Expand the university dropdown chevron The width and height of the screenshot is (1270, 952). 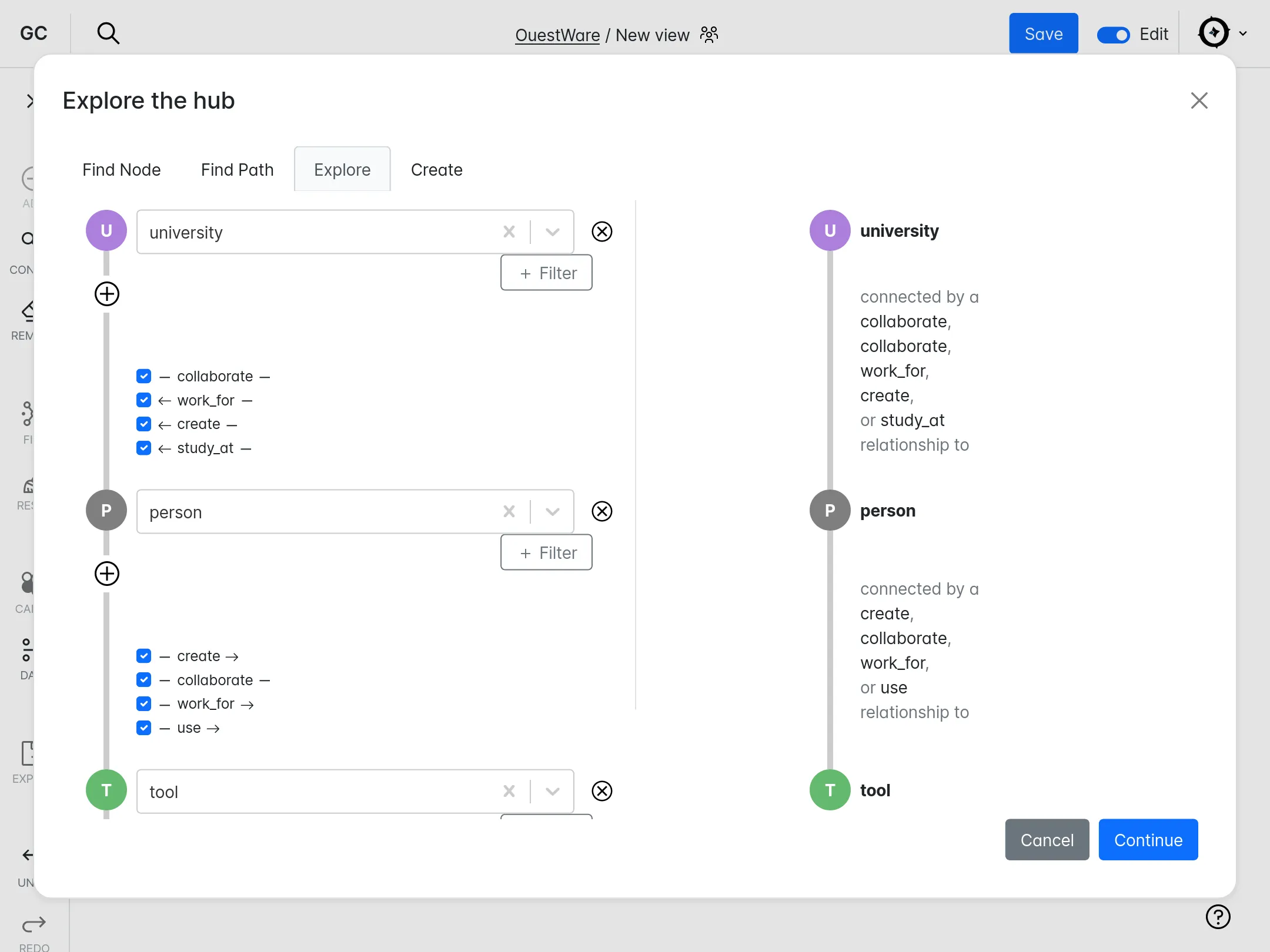click(552, 232)
